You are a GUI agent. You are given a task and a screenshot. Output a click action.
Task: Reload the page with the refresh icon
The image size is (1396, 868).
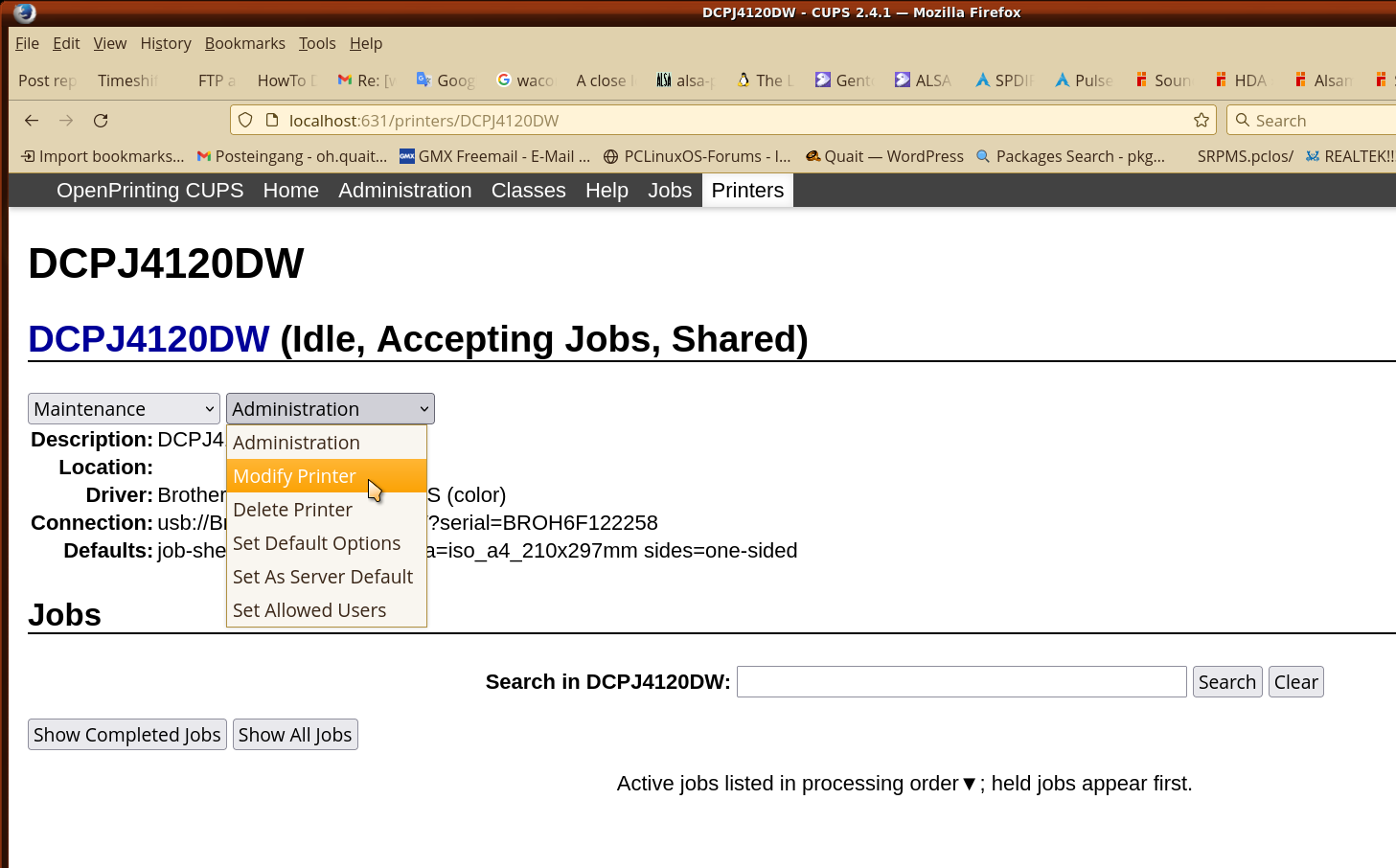101,121
